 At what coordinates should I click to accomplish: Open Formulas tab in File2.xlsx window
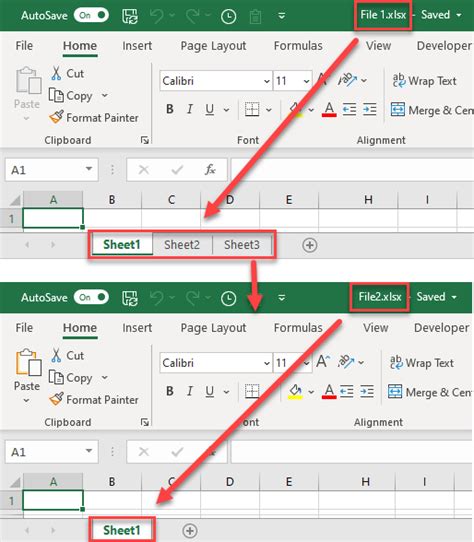298,328
